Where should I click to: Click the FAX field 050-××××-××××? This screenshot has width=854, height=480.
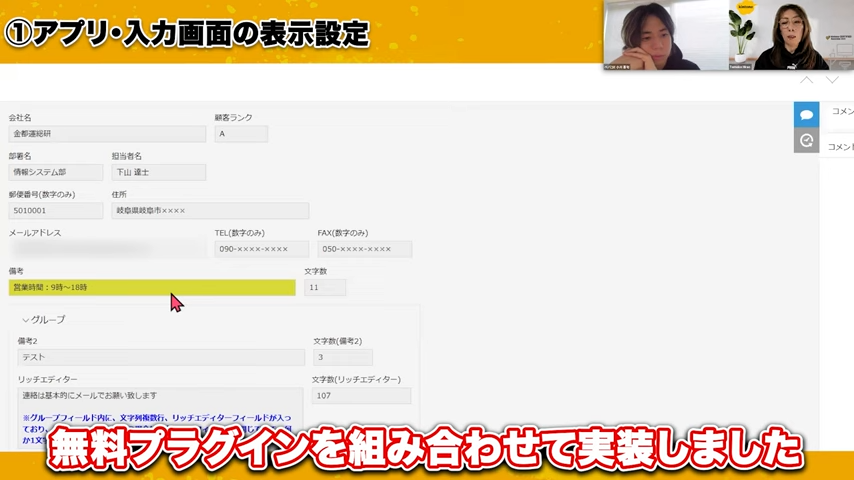364,249
